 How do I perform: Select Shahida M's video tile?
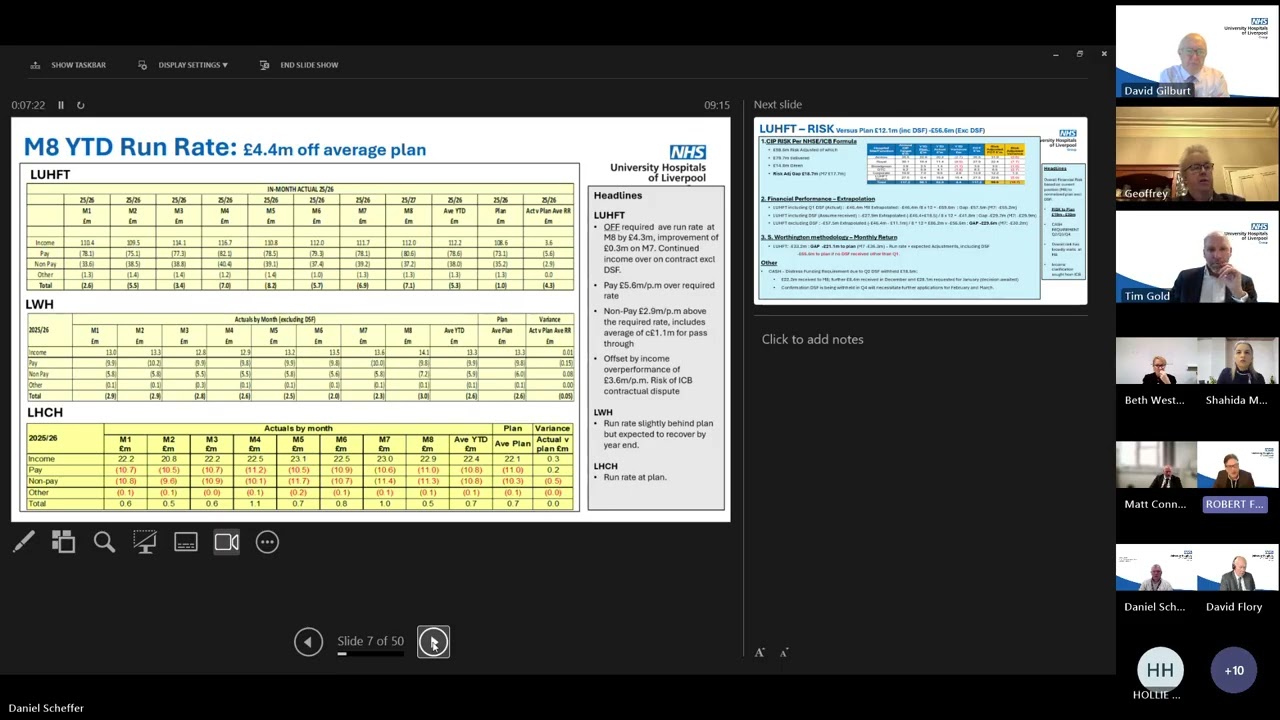(x=1238, y=373)
